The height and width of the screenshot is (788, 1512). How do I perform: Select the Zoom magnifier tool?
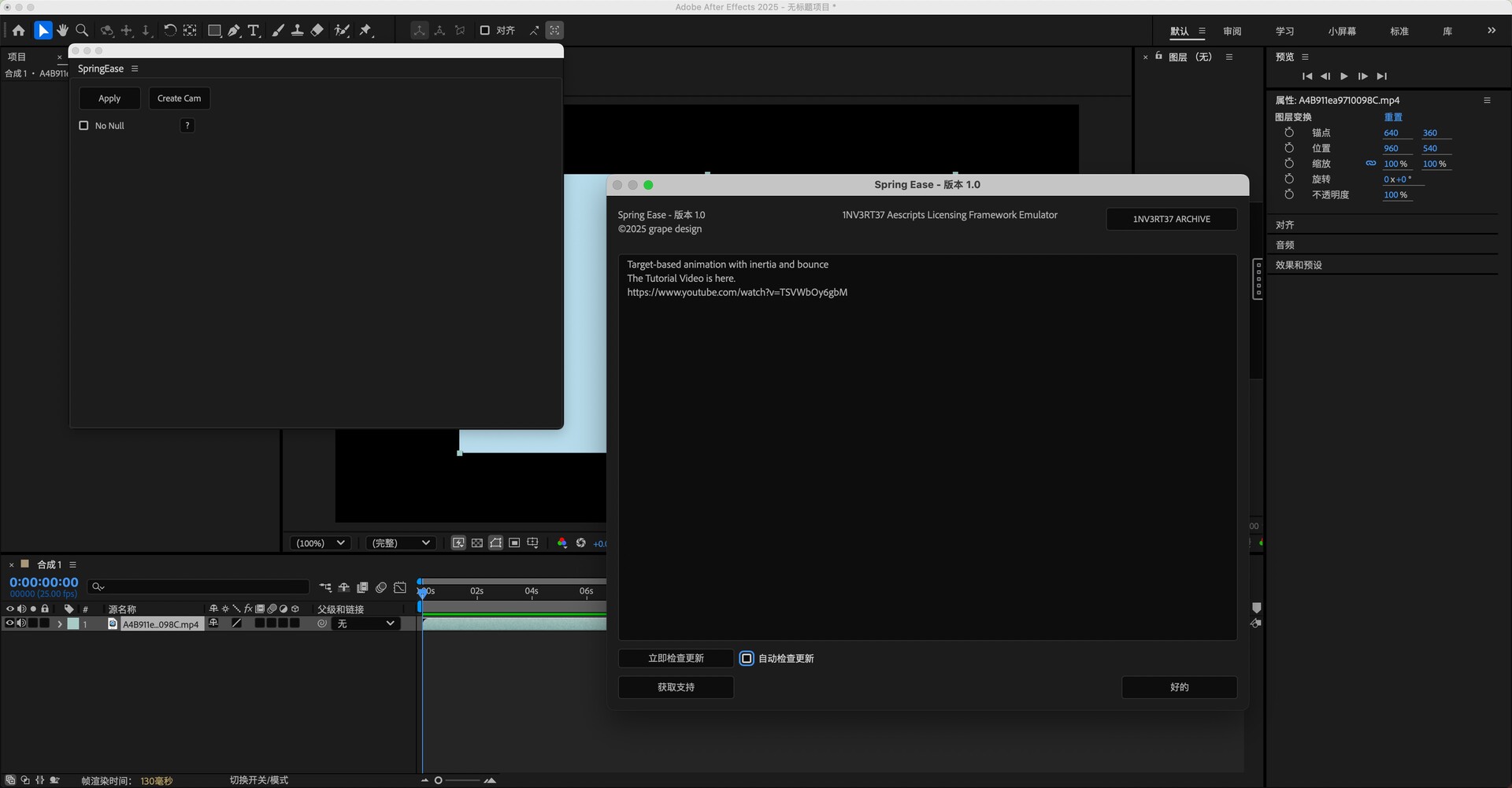pos(82,31)
